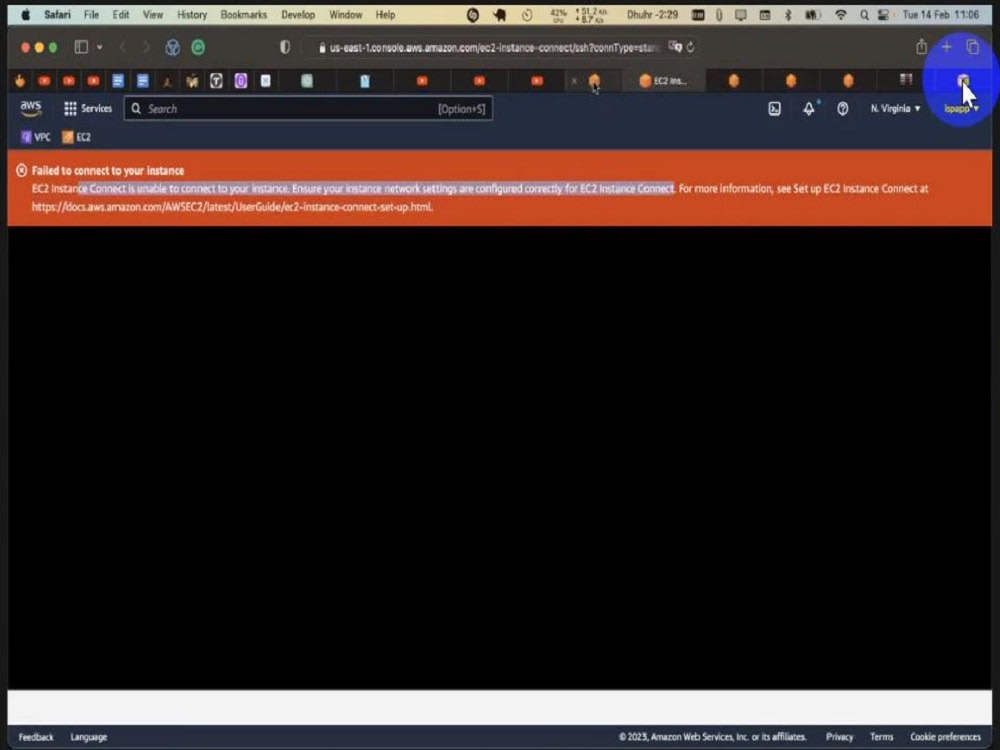This screenshot has width=1000, height=750.
Task: Switch to the EC2 Instance tab
Action: [x=663, y=81]
